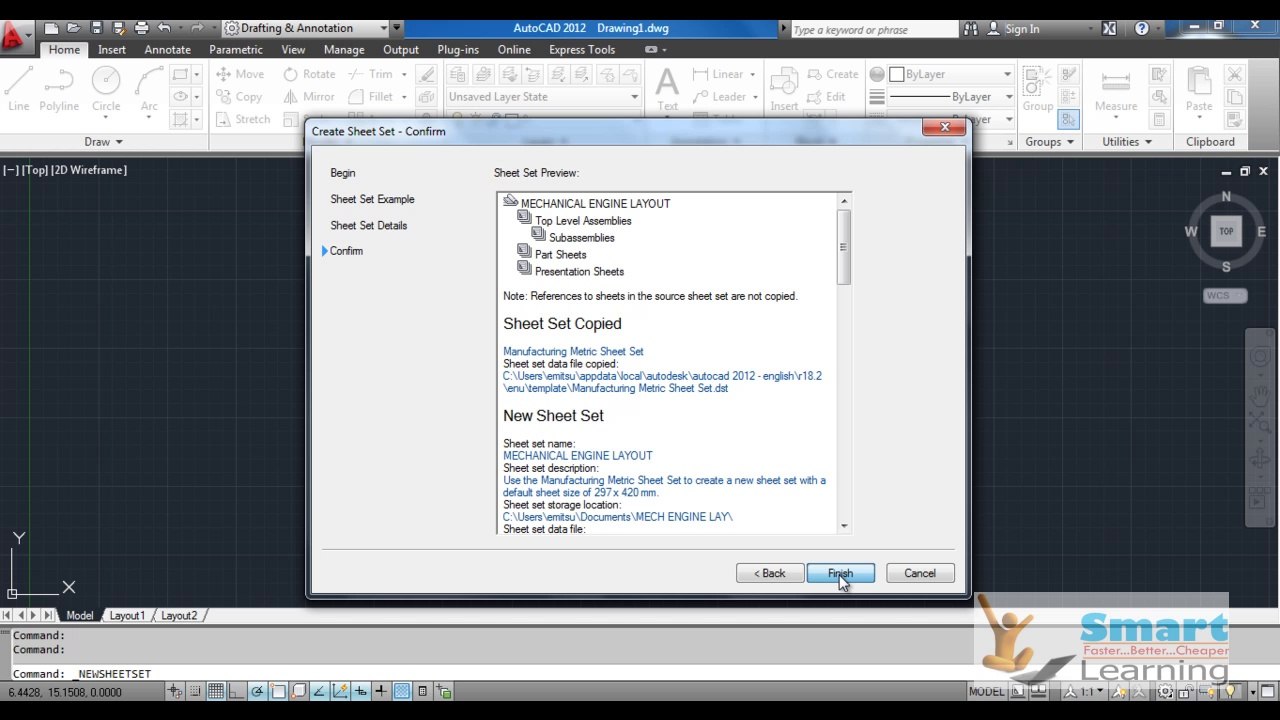Image resolution: width=1280 pixels, height=720 pixels.
Task: Select the Line tool
Action: pos(19,90)
